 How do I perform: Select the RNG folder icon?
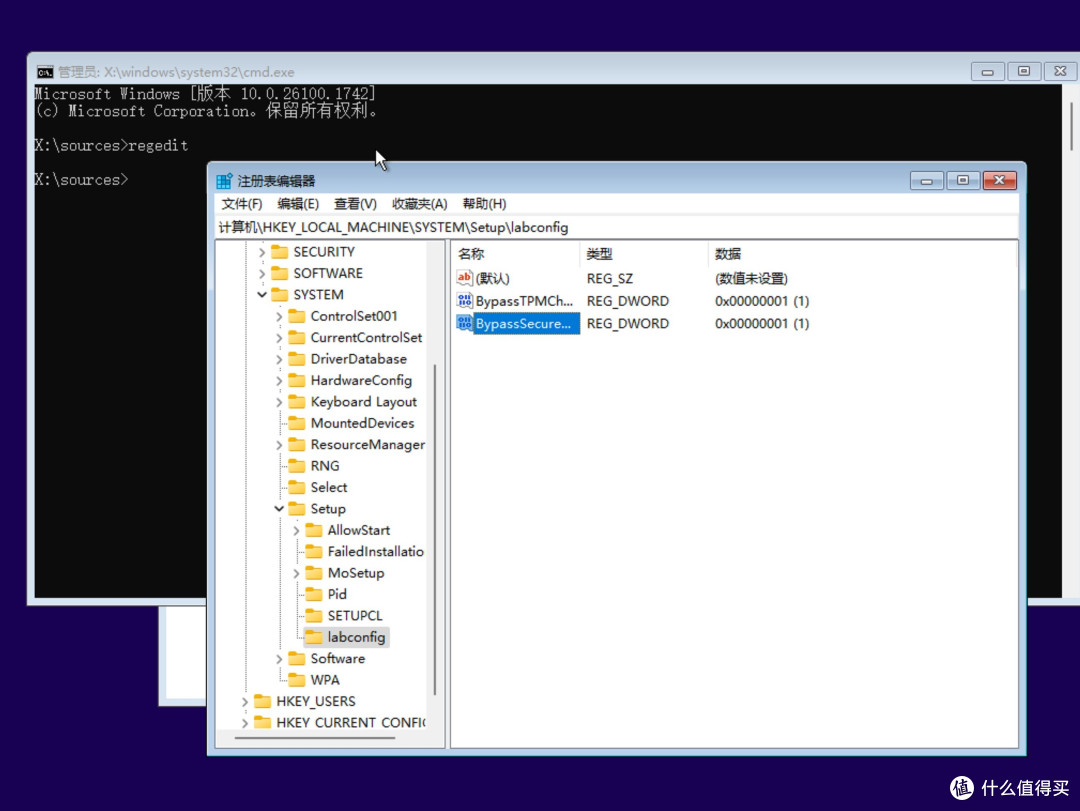[297, 465]
